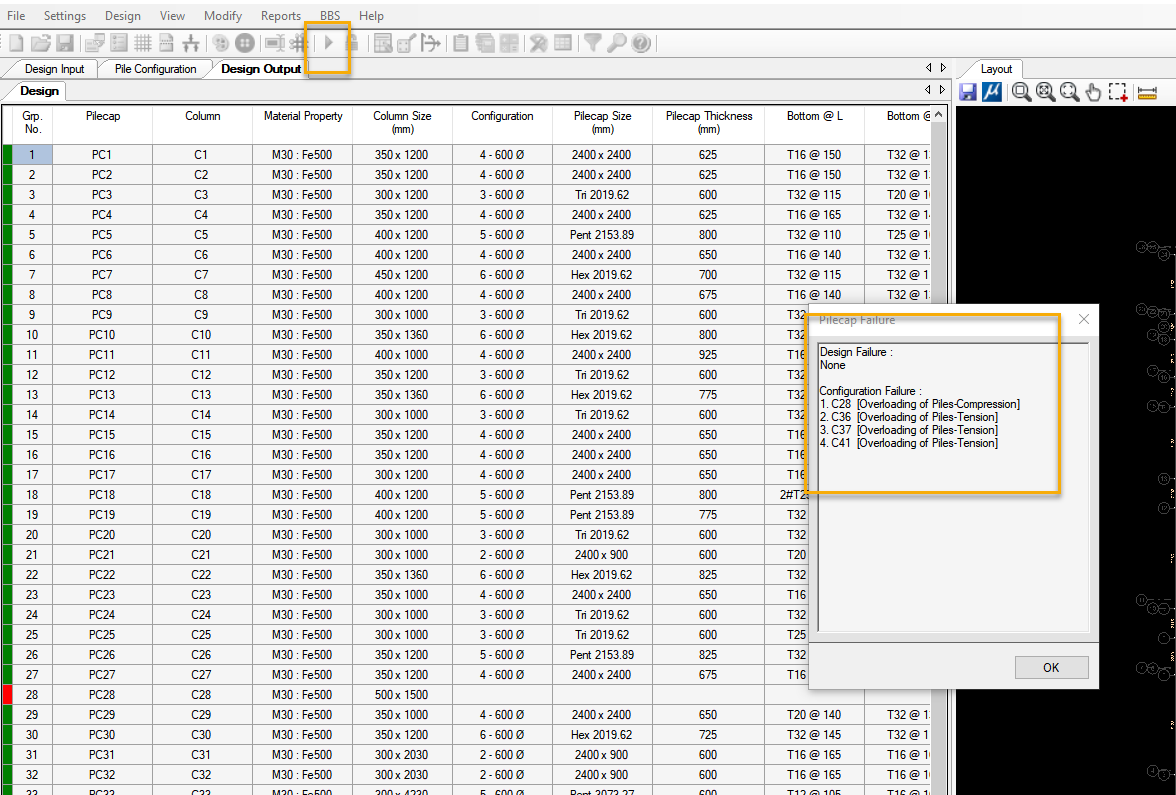
Task: Close the Pilecap Failure dialog with X
Action: click(x=1083, y=320)
